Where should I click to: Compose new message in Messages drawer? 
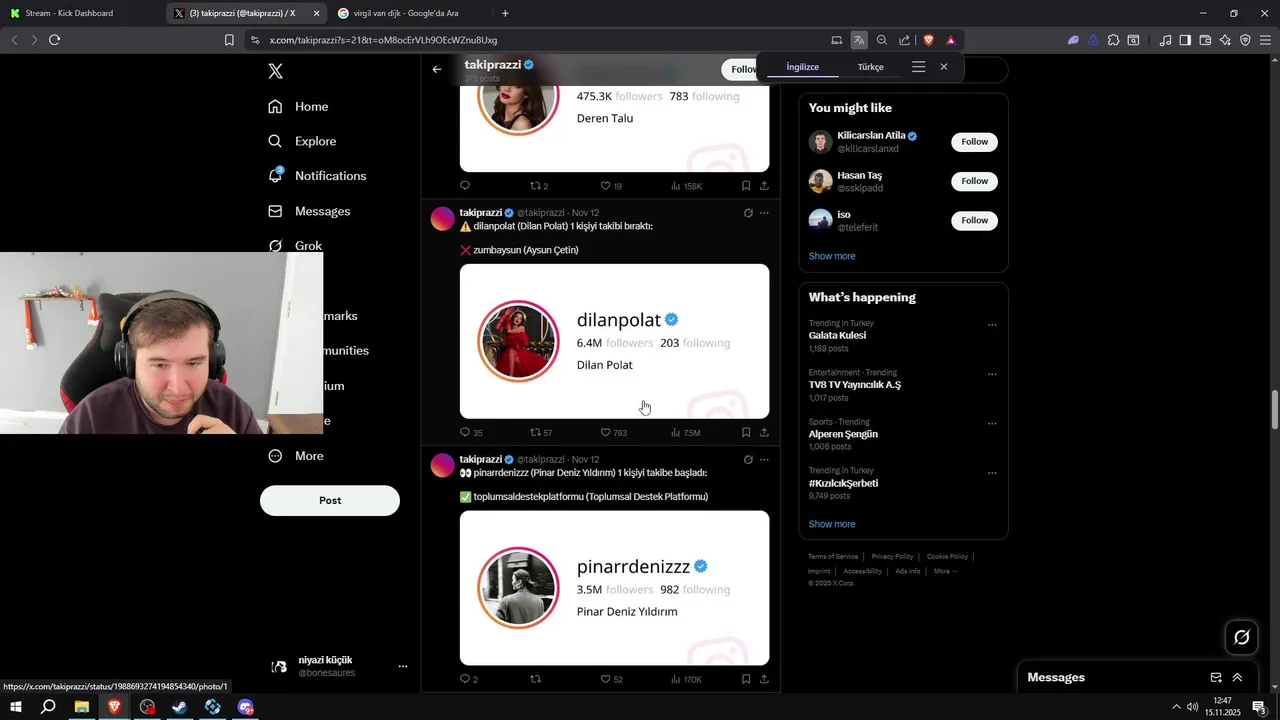pyautogui.click(x=1216, y=677)
